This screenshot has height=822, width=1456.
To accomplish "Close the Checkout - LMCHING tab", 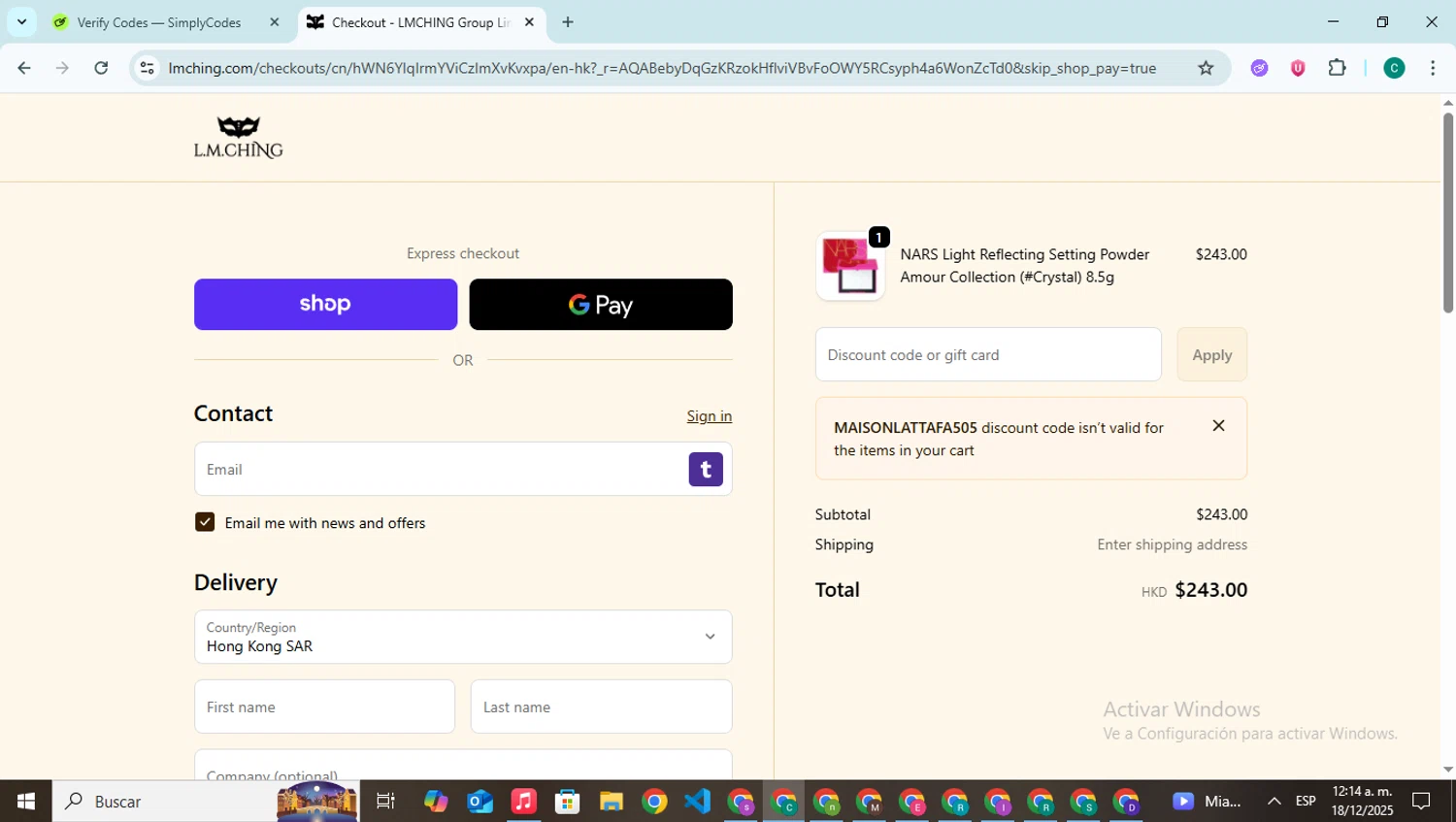I will pos(529,21).
